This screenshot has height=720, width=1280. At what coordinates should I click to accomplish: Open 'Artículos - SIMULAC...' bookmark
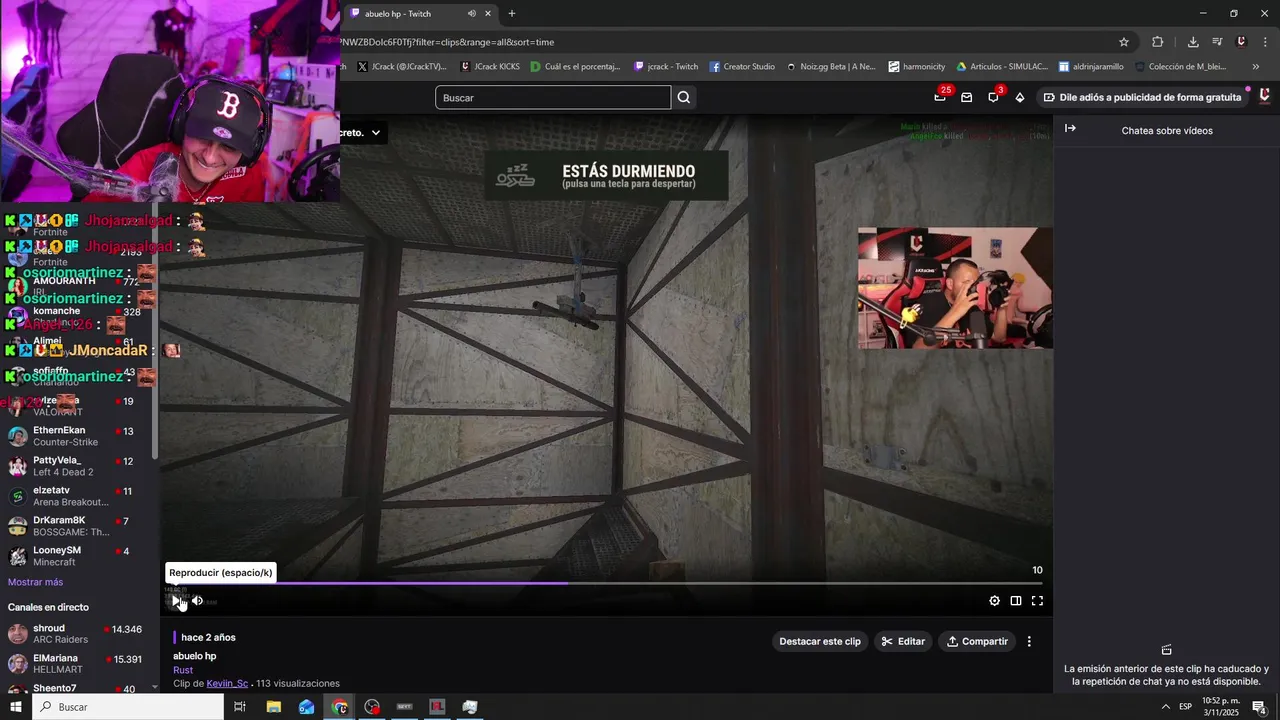1002,67
